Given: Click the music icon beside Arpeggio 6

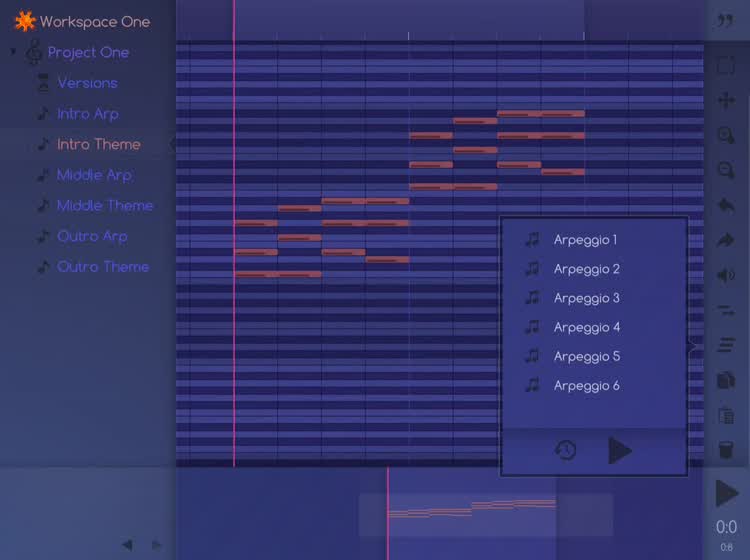Looking at the screenshot, I should coord(532,384).
